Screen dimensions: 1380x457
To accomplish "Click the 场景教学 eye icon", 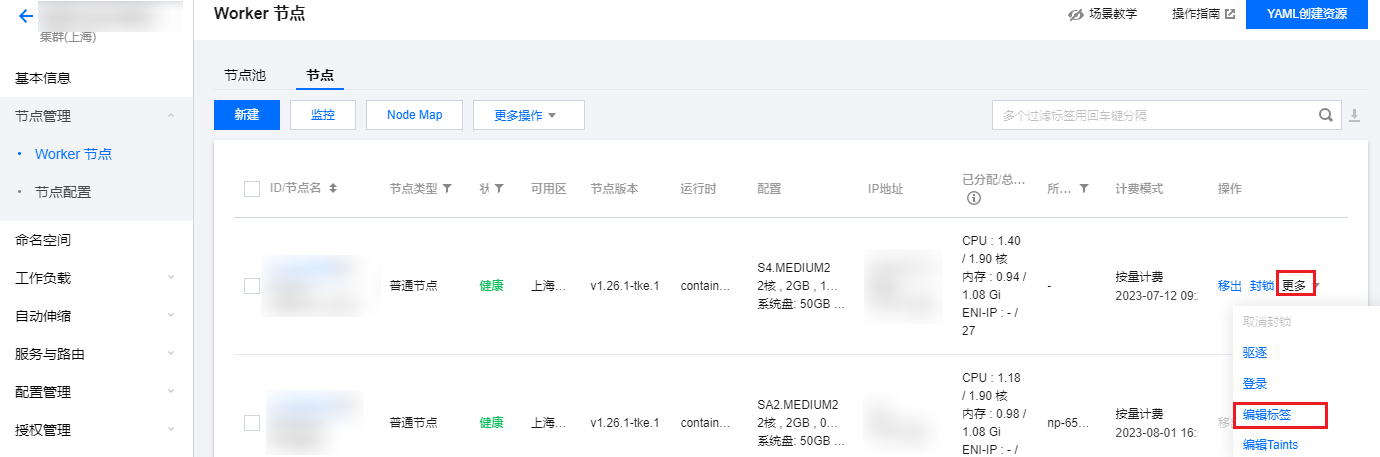I will coord(1076,15).
